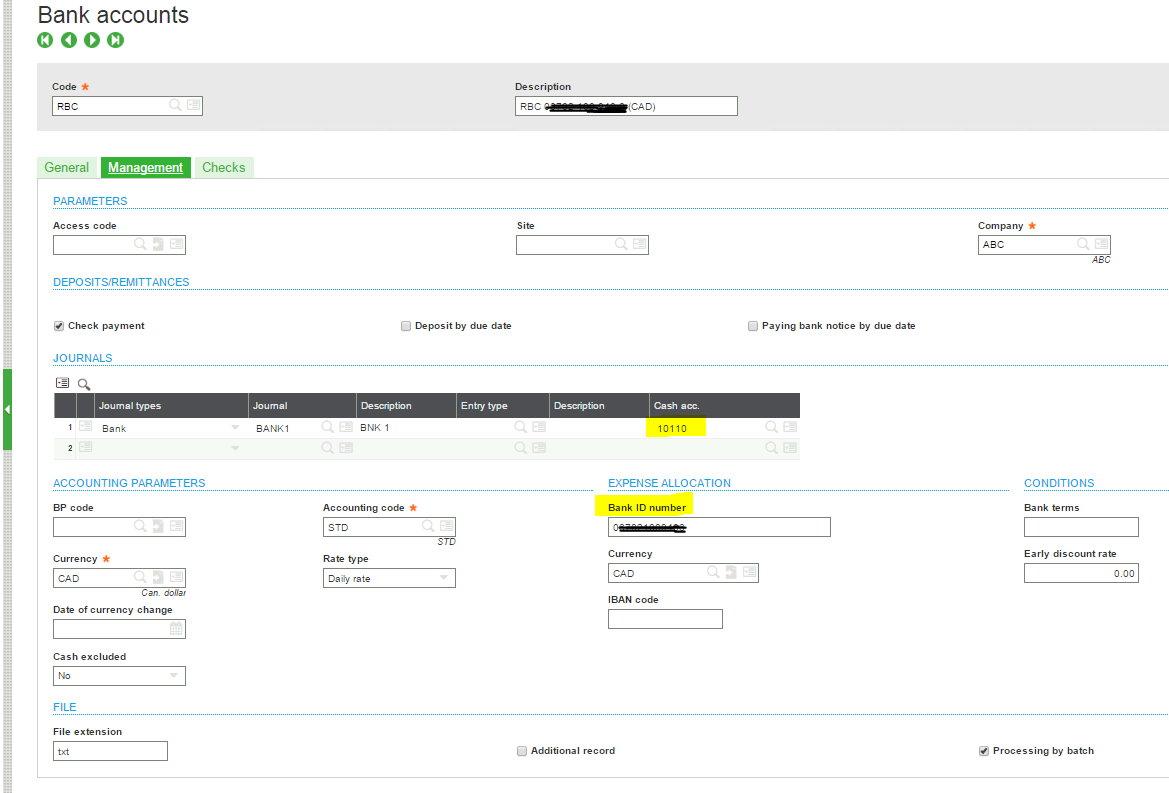The image size is (1169, 793).
Task: Open the calendar for Date of currency change
Action: [176, 629]
